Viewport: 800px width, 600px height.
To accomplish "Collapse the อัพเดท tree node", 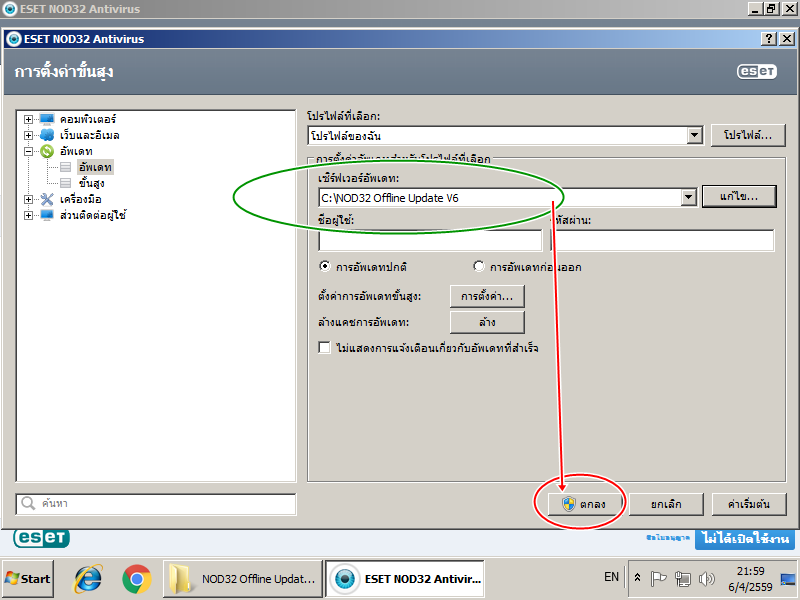I will tap(29, 151).
